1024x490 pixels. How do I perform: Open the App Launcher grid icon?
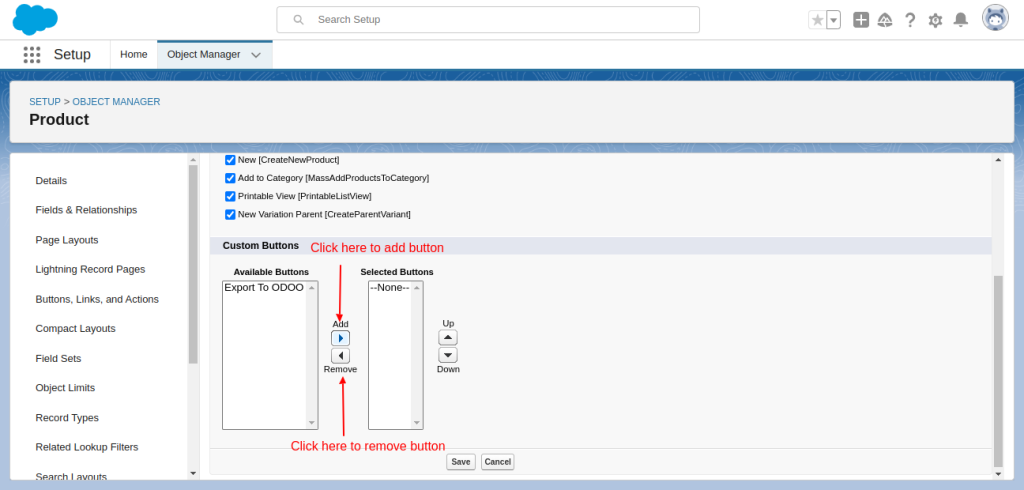point(31,55)
